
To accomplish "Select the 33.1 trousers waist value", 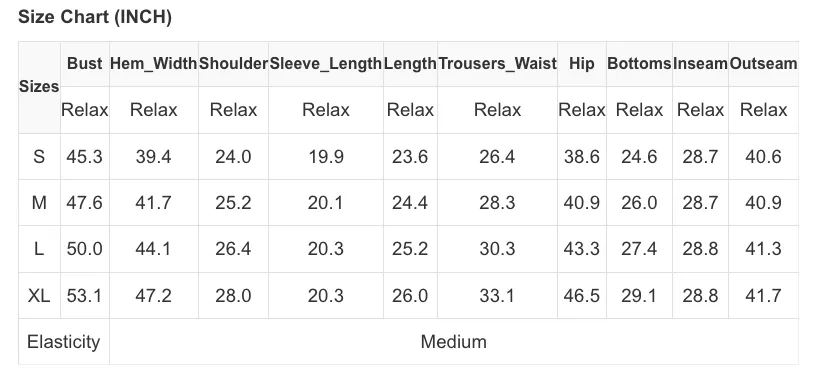I will [497, 295].
